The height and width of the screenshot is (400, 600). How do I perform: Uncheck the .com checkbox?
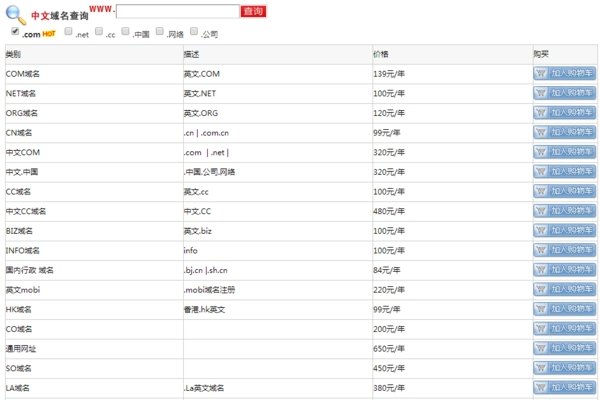15,31
